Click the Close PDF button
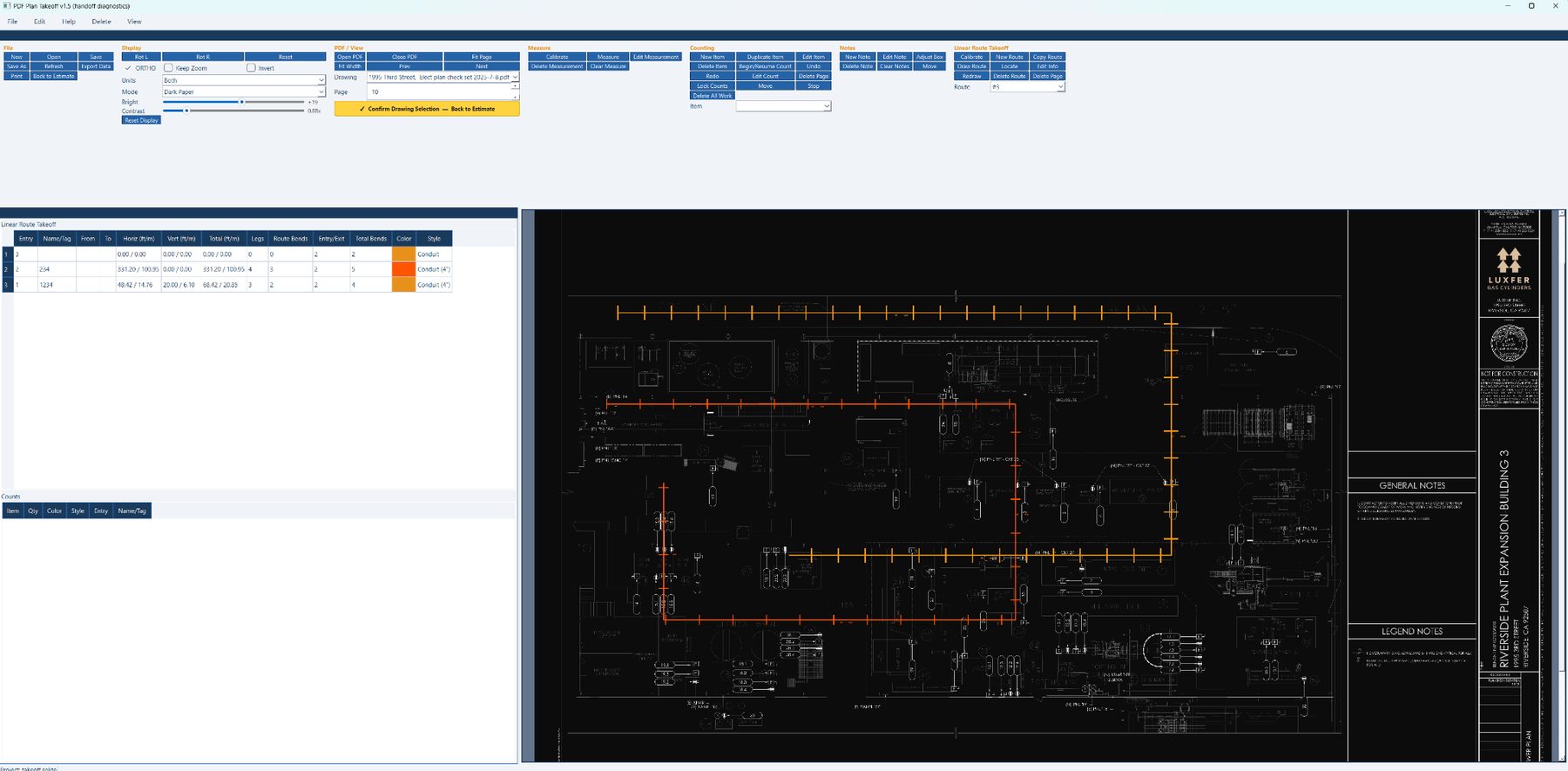The image size is (1568, 771). point(405,57)
